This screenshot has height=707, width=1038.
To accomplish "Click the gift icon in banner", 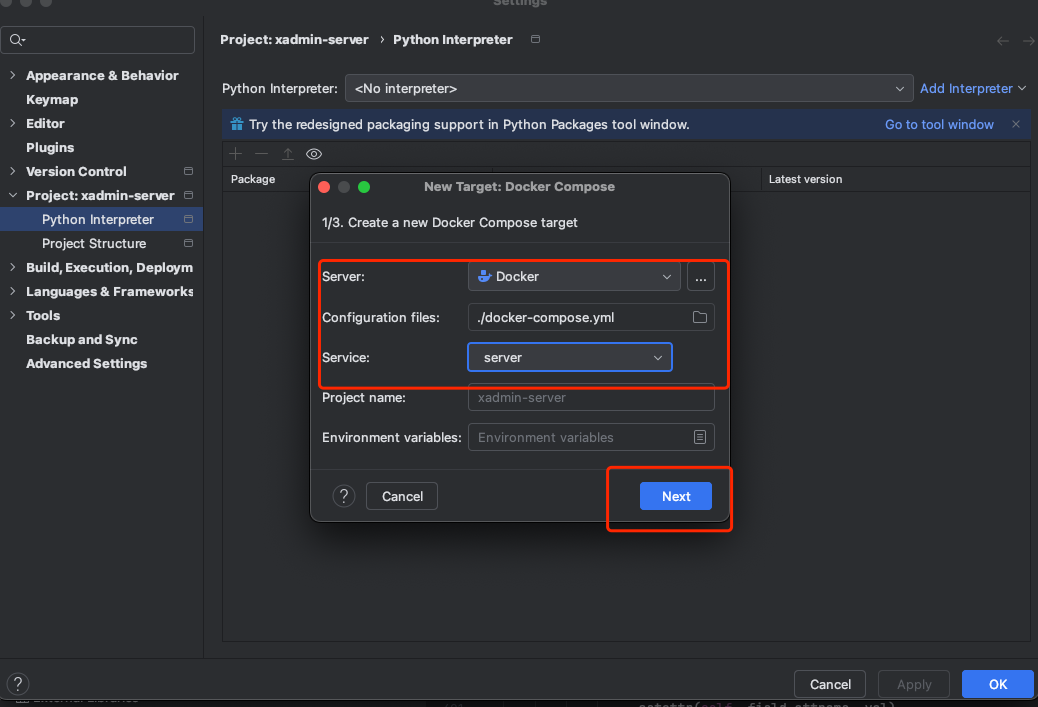I will point(236,124).
